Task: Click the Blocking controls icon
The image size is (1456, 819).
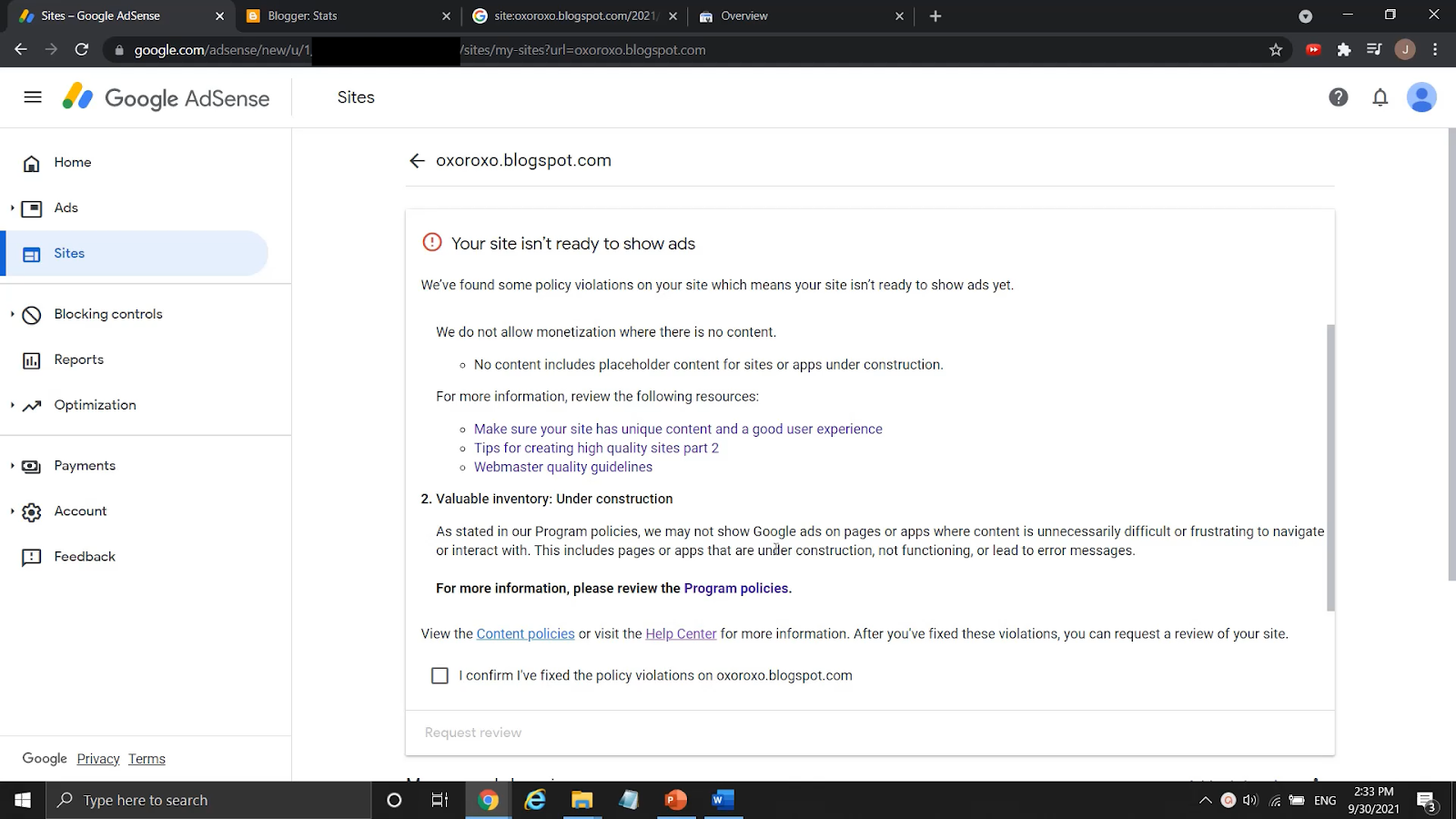Action: point(31,315)
